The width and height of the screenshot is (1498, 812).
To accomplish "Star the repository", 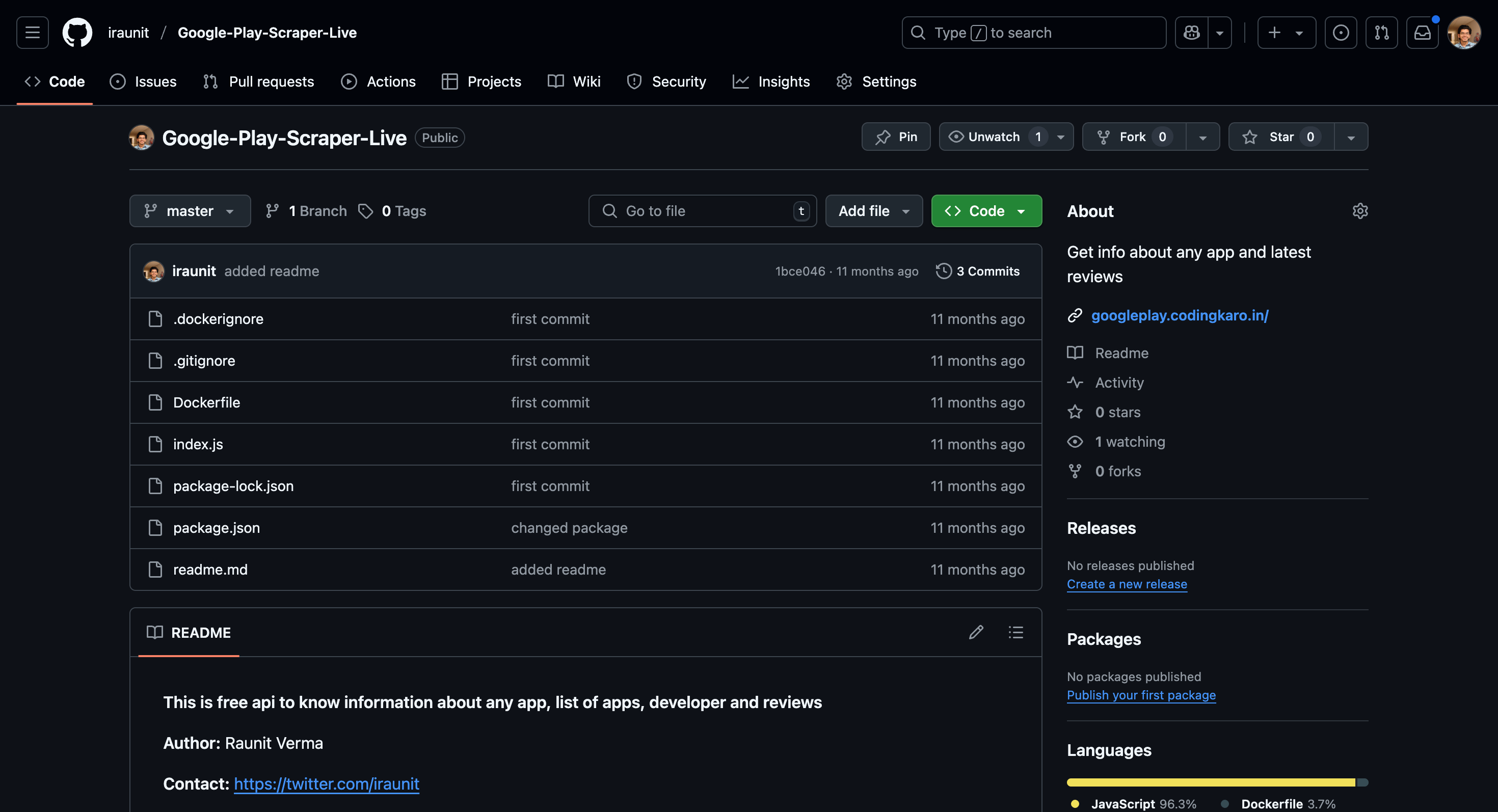I will pos(1281,137).
